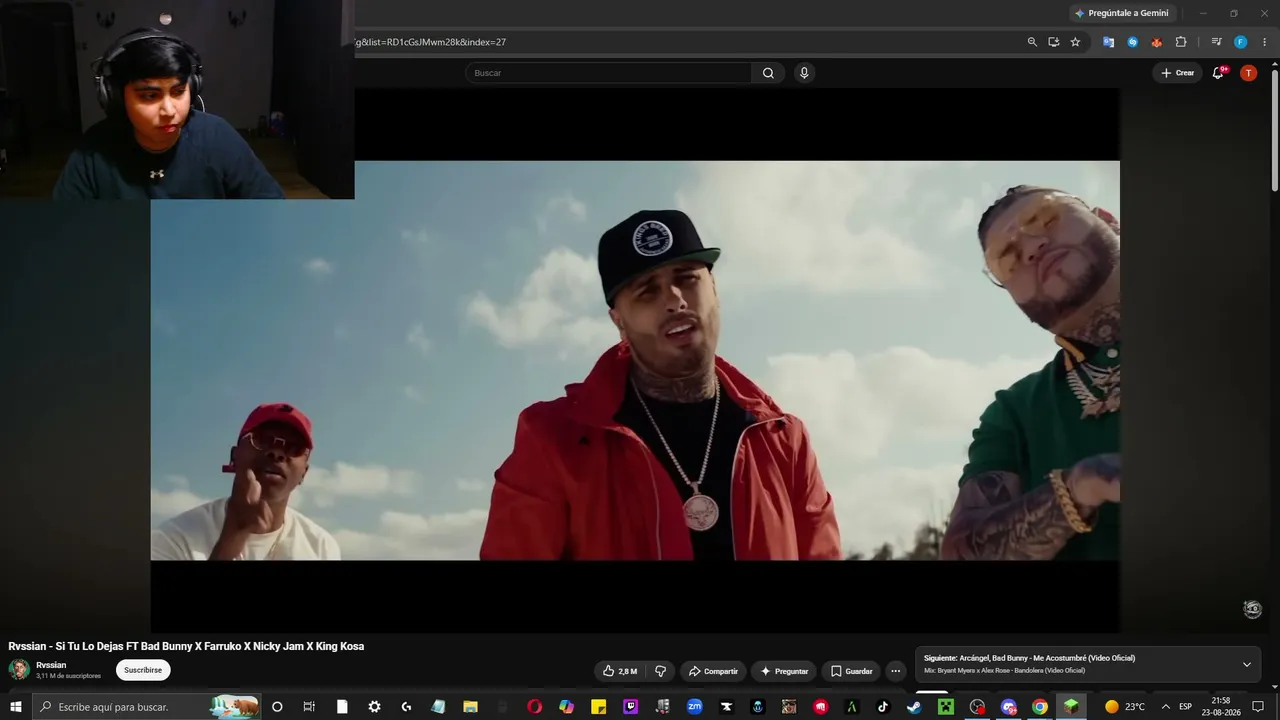1280x720 pixels.
Task: Open the media controls icon in Chrome toolbar
Action: coord(1216,42)
